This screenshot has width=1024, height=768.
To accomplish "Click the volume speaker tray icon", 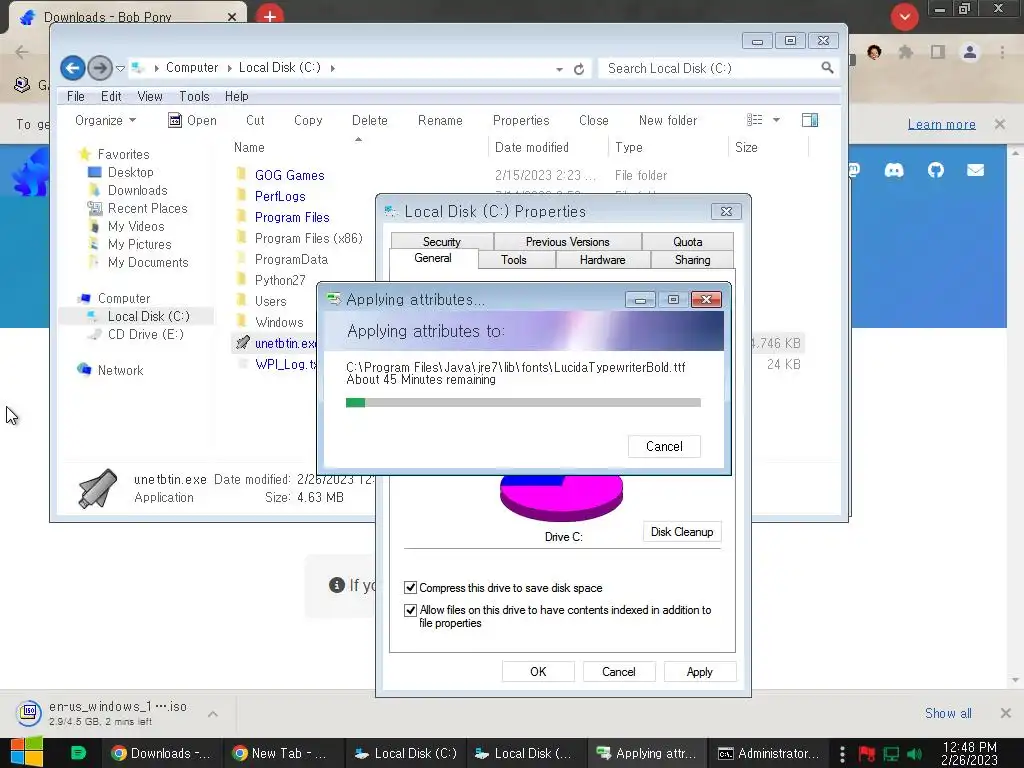I will 914,754.
